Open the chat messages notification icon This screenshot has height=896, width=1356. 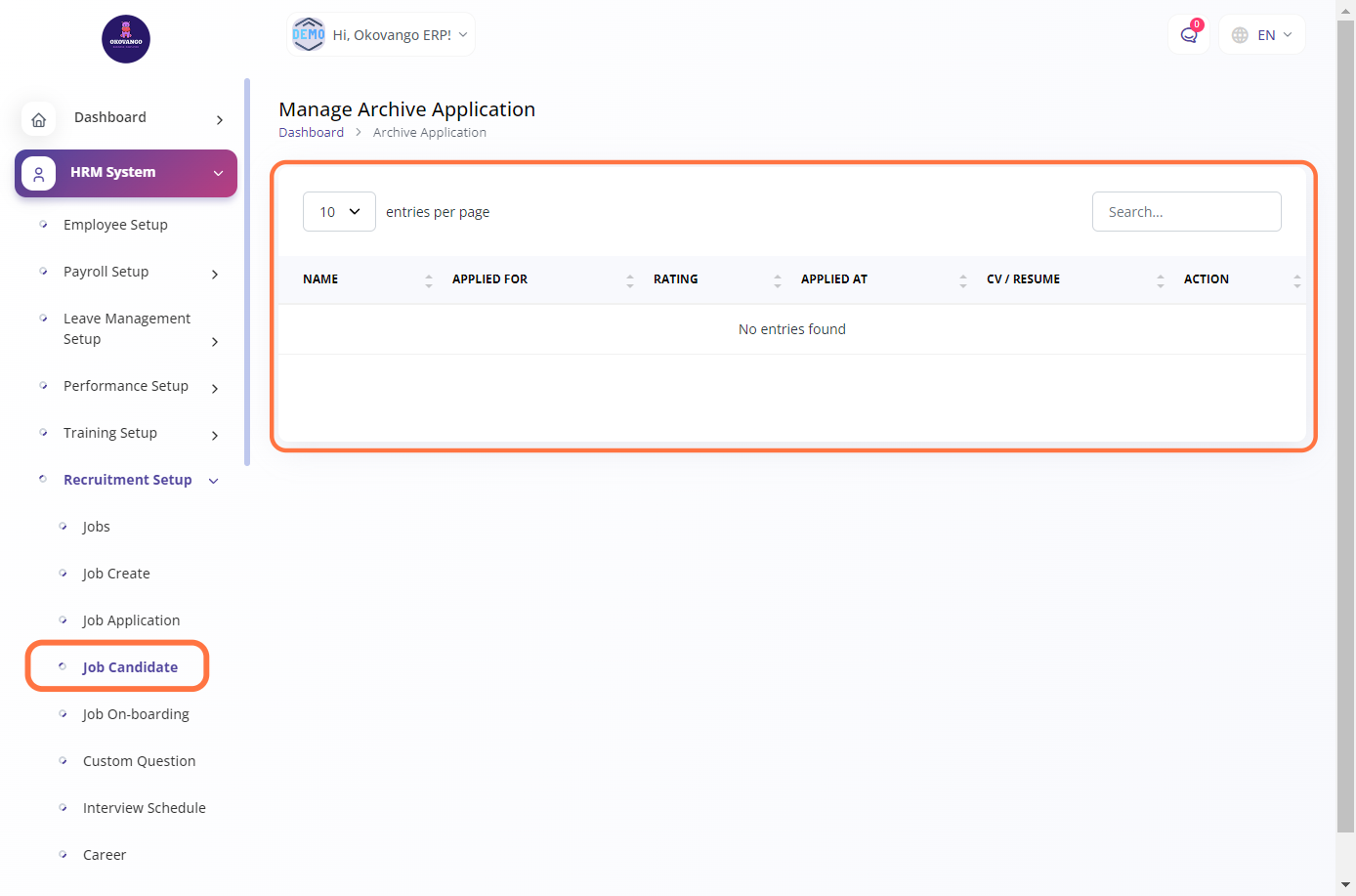click(x=1188, y=35)
